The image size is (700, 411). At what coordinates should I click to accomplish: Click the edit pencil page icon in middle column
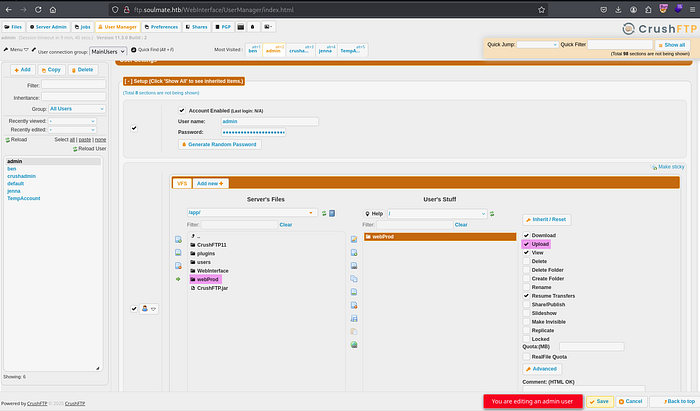pyautogui.click(x=354, y=240)
